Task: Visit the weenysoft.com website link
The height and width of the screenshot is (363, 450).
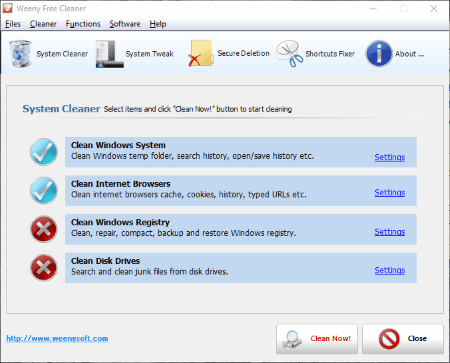Action: [57, 338]
